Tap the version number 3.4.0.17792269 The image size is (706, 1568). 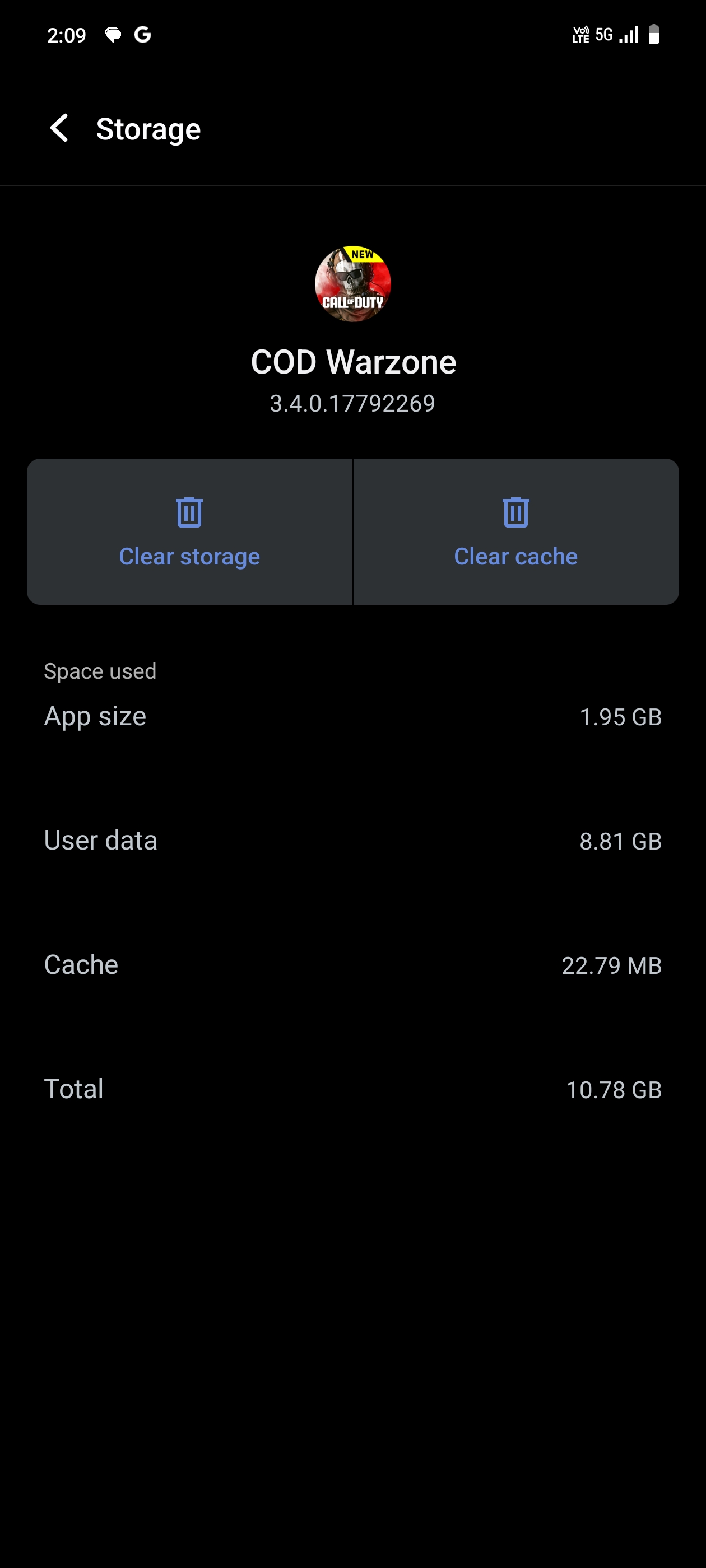[x=352, y=404]
